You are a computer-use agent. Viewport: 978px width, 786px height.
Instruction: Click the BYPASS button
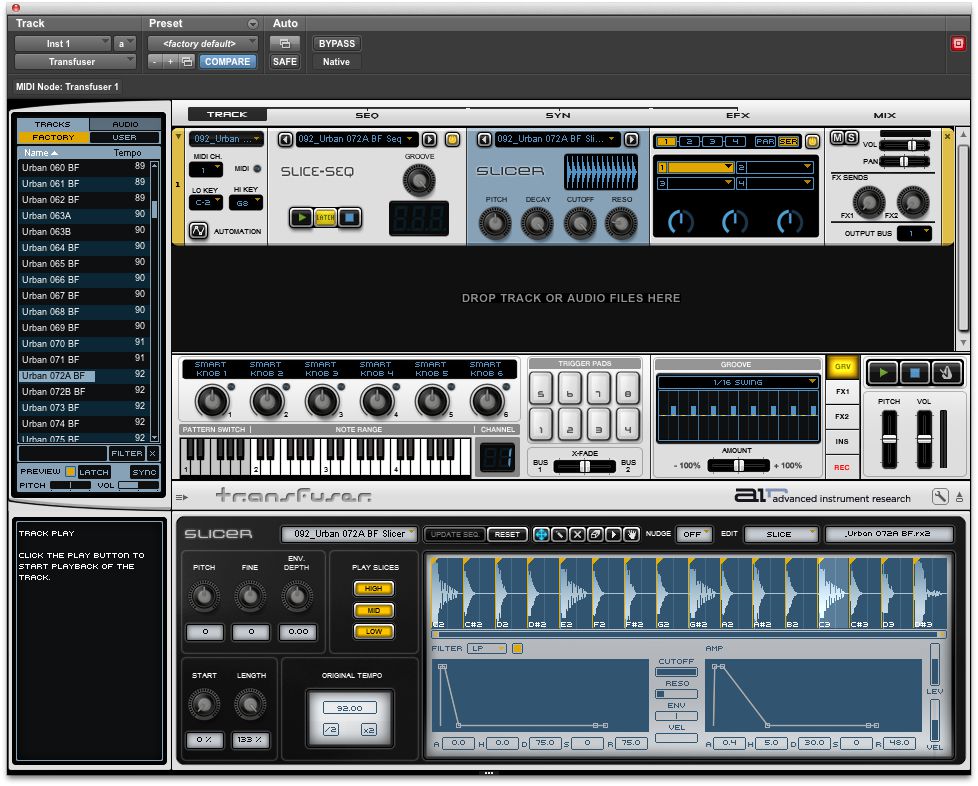[x=337, y=44]
